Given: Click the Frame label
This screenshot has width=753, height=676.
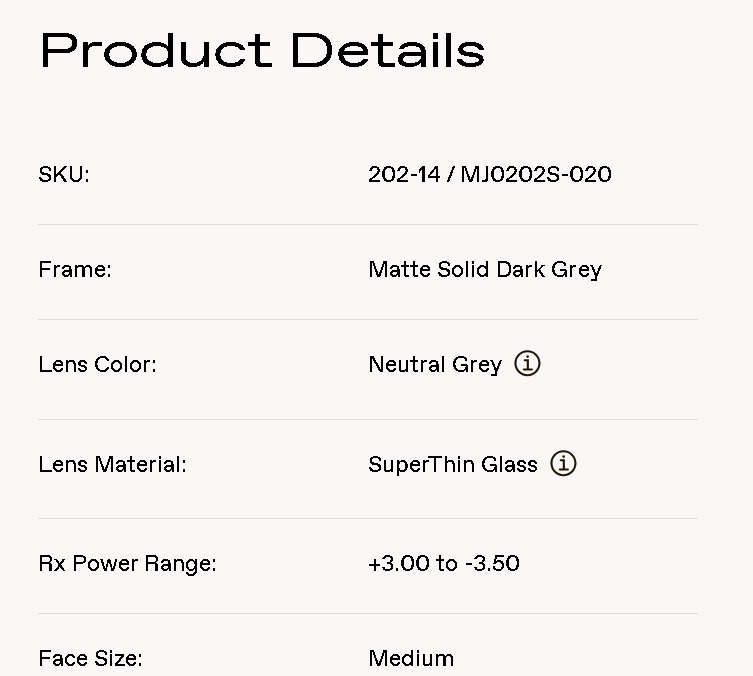Looking at the screenshot, I should (75, 269).
